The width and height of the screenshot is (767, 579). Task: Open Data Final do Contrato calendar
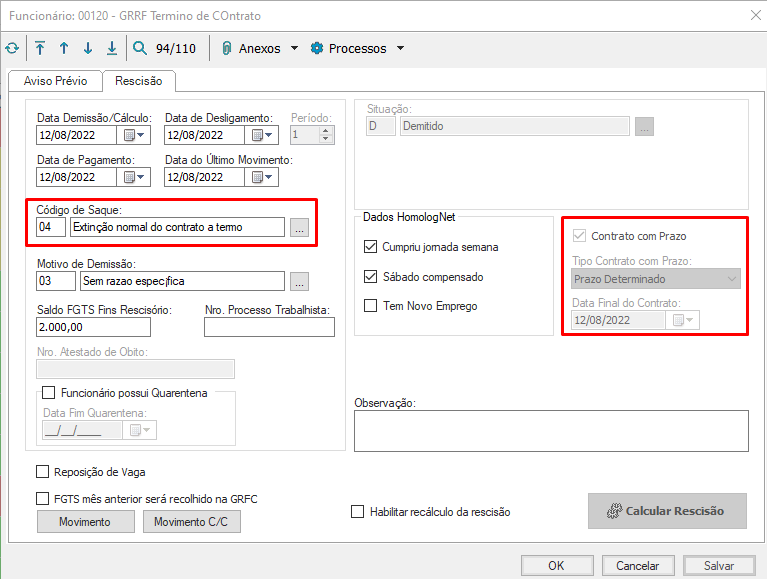point(683,320)
